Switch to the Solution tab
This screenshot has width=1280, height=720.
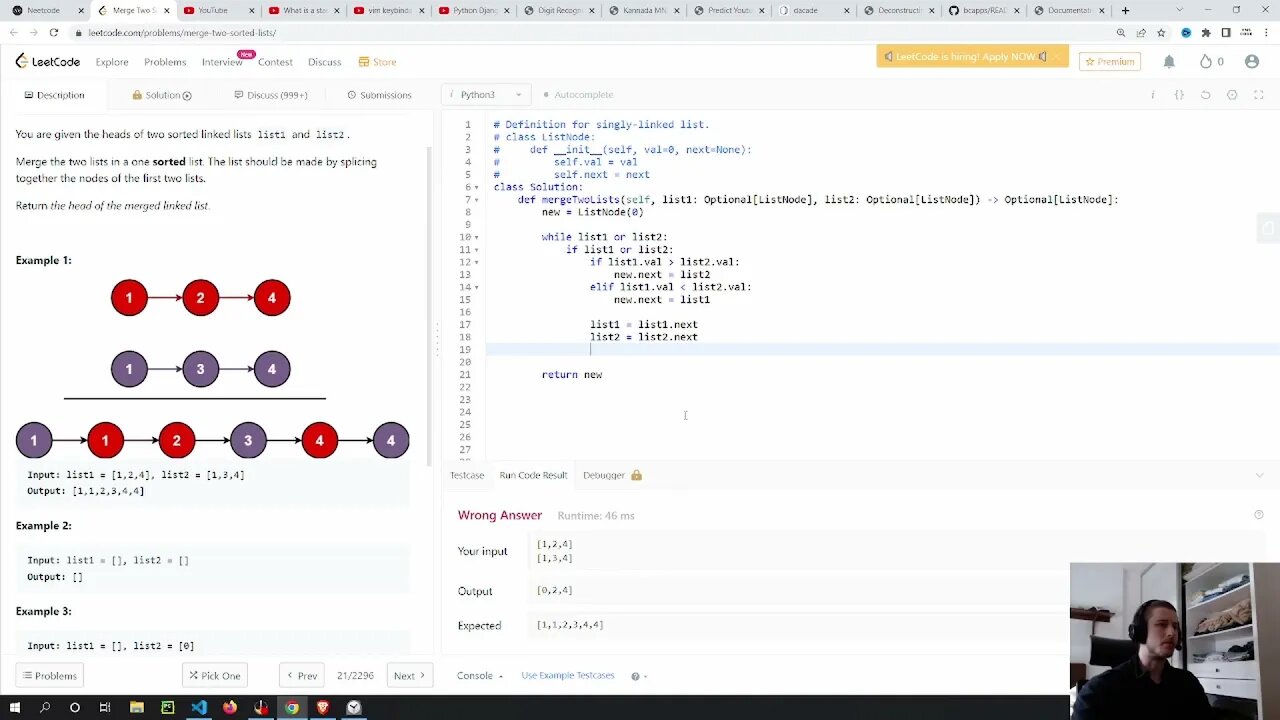tap(162, 95)
